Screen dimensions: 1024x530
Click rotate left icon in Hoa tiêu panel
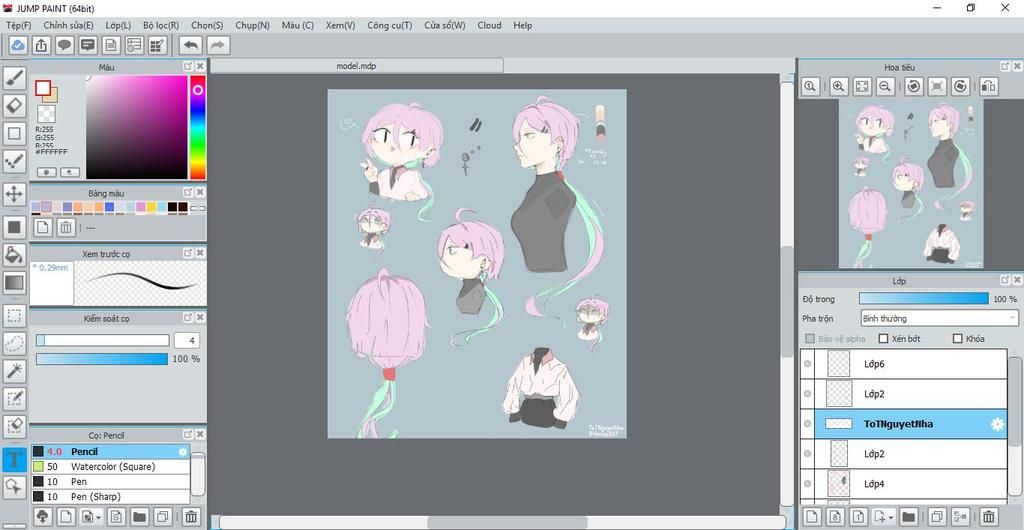(914, 86)
